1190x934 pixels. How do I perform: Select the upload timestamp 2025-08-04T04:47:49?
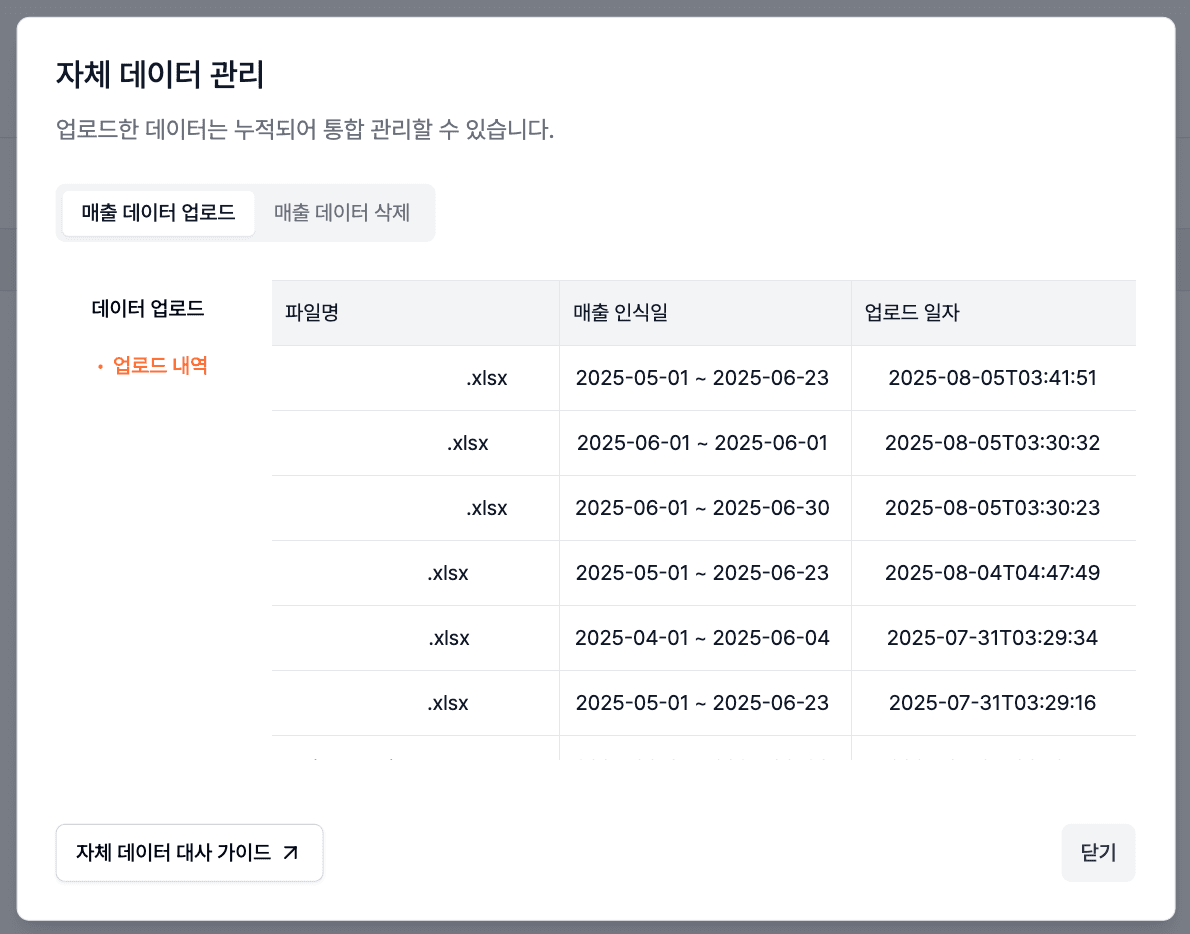(992, 573)
